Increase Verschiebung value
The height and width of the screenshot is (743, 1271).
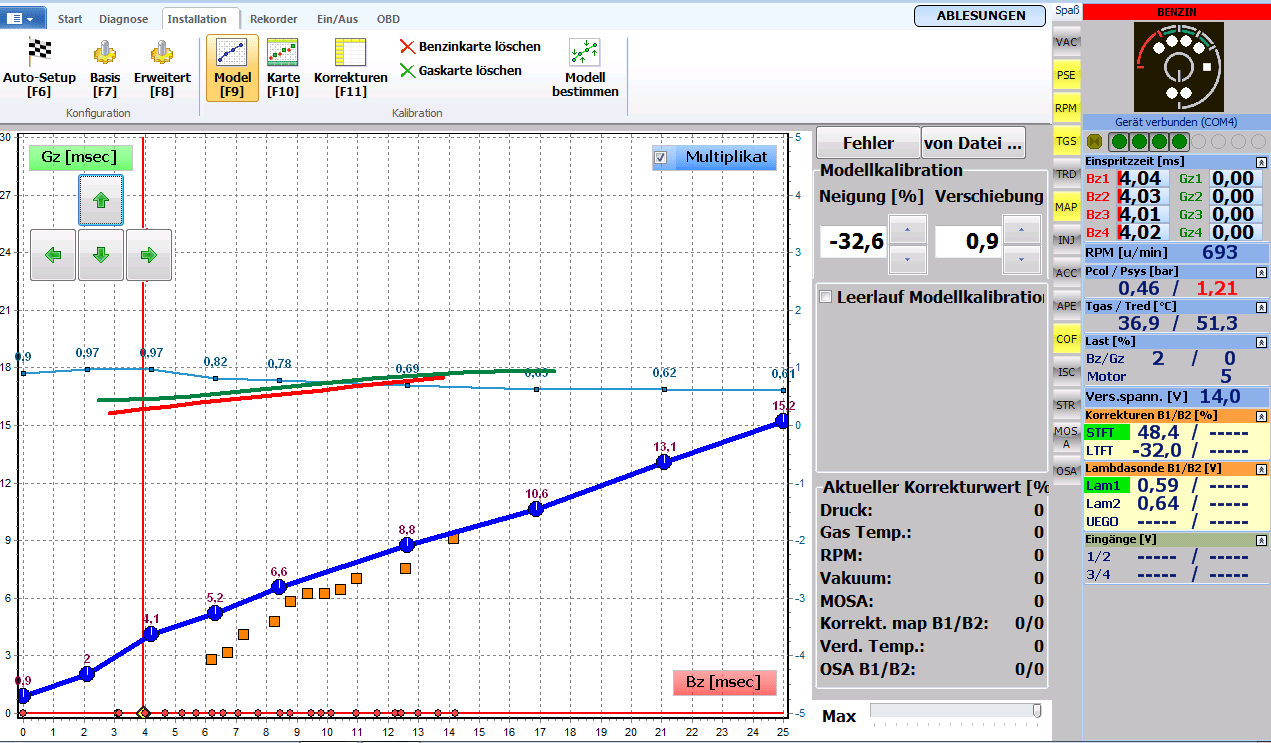[1021, 228]
